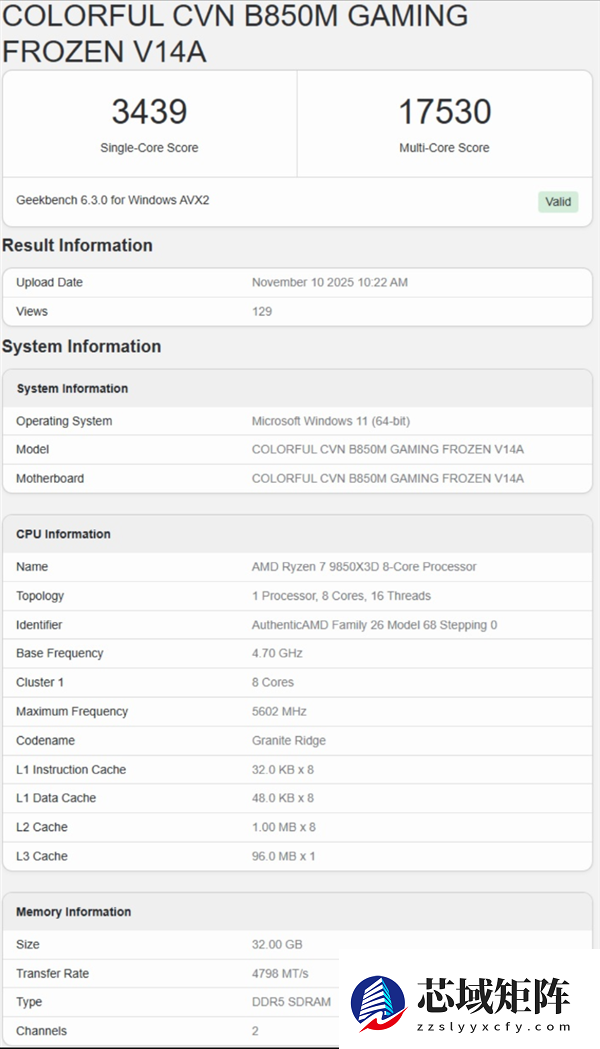Select the AMD Ryzen 7 9850X3D processor name
The image size is (600, 1049).
click(x=364, y=567)
